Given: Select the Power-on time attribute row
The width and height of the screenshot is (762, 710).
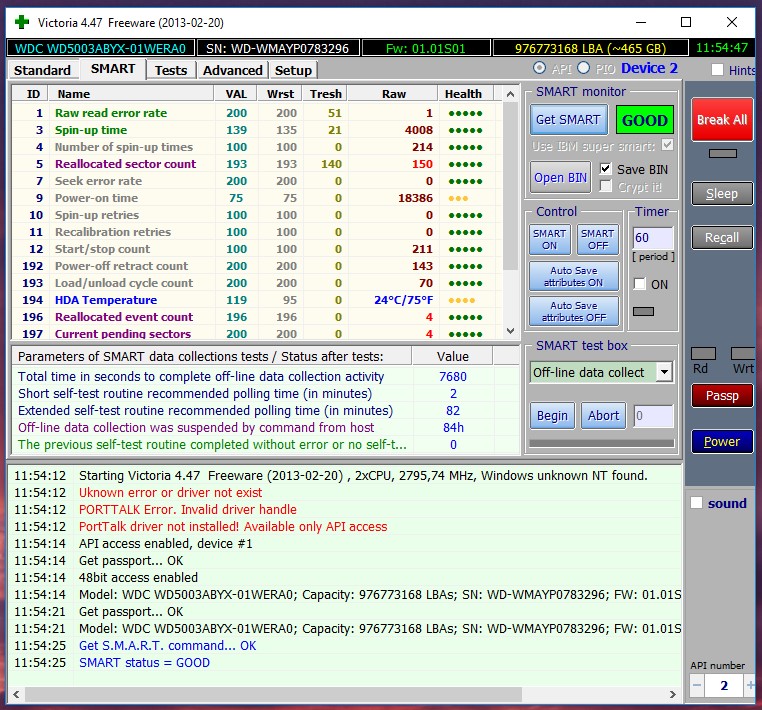Looking at the screenshot, I should [x=257, y=198].
